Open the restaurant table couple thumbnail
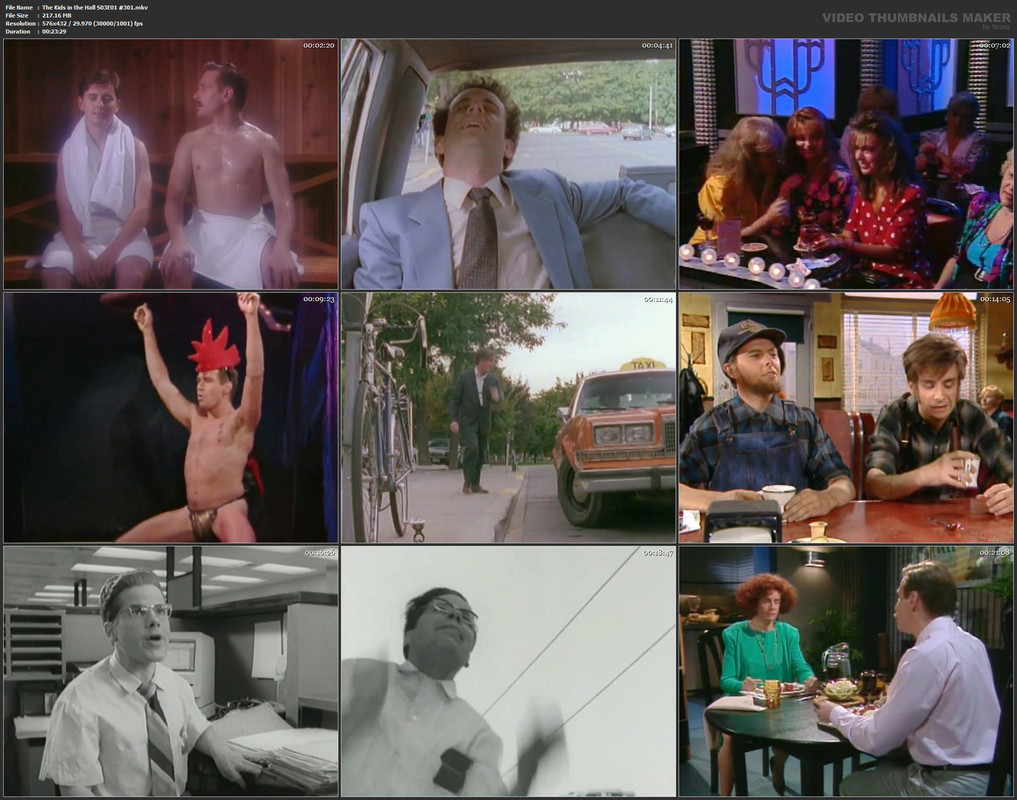 tap(846, 671)
